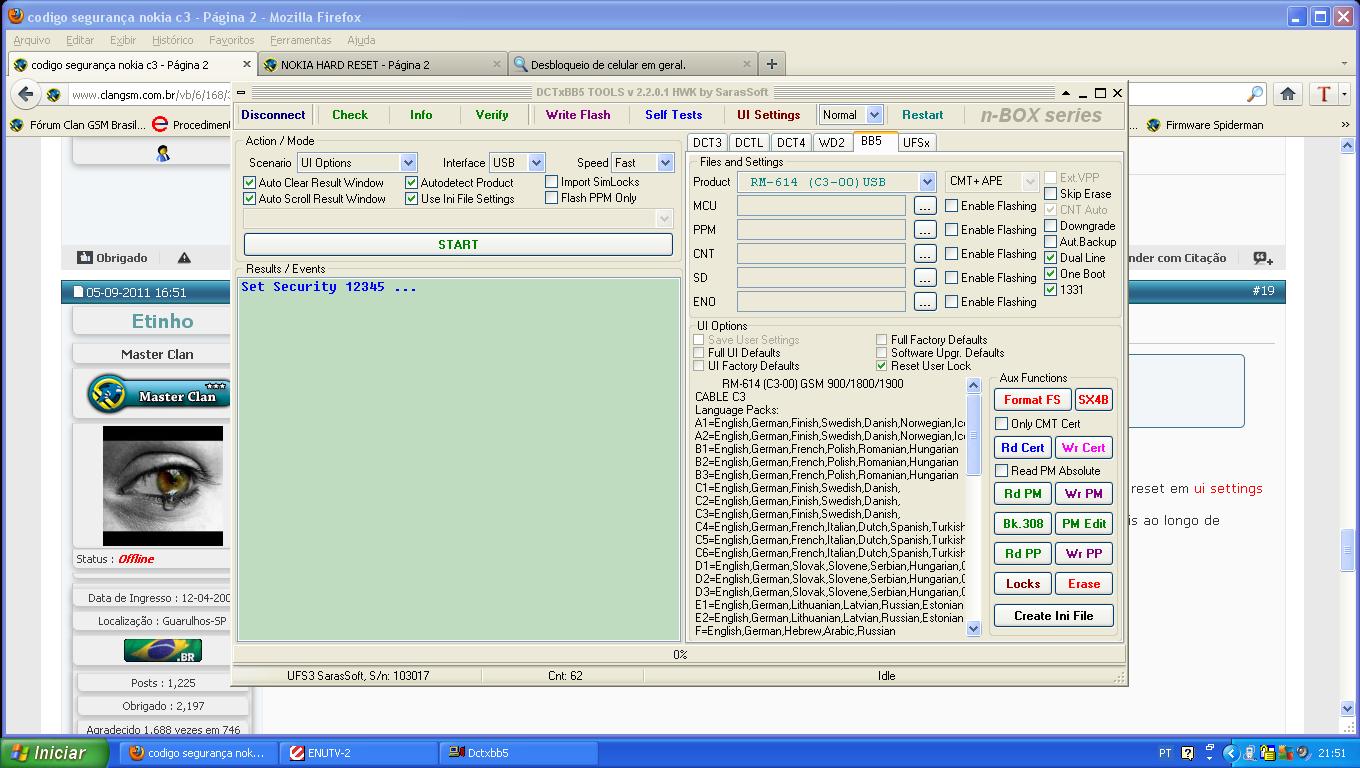
Task: Browse for the CNT file
Action: coord(925,254)
